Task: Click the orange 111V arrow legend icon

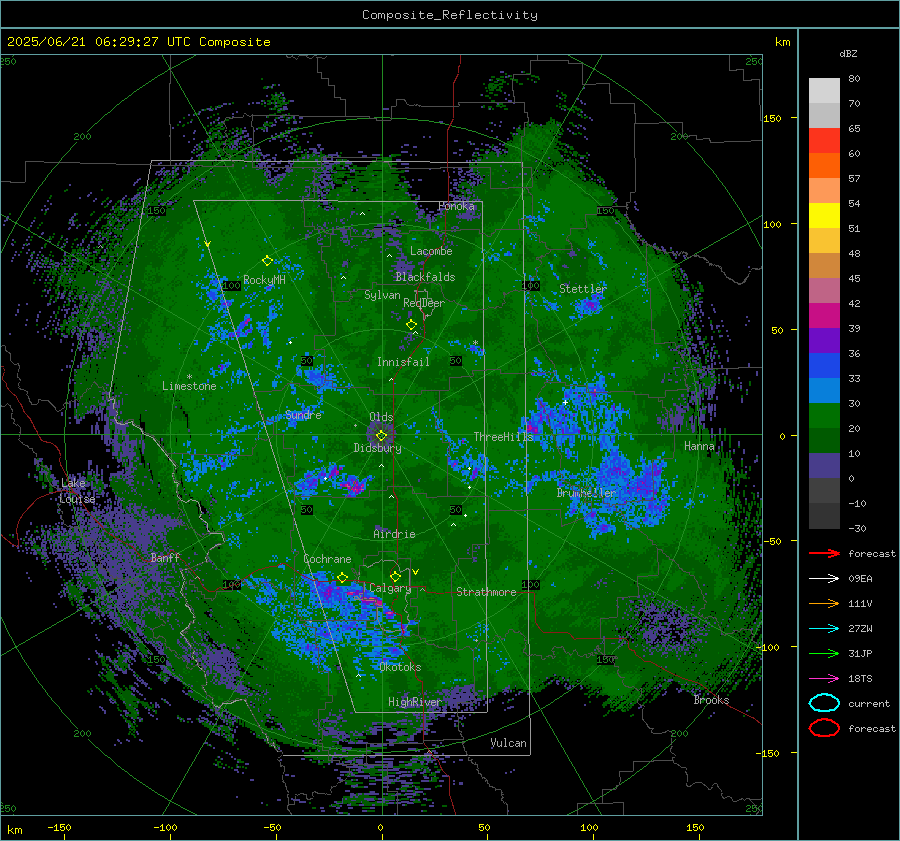Action: click(824, 603)
